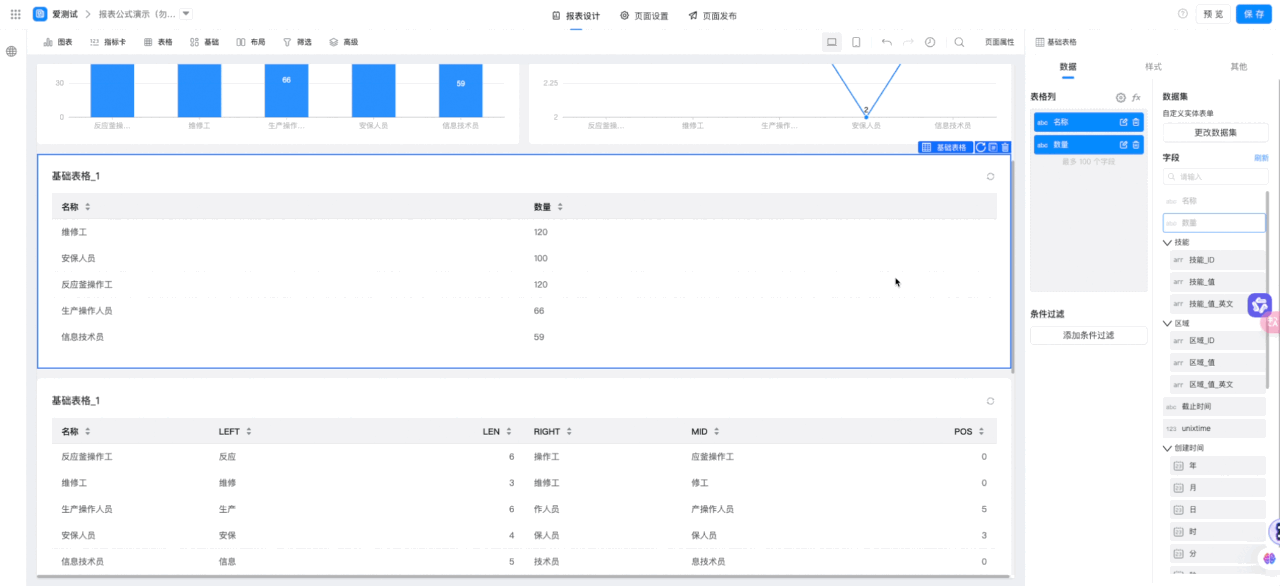Edit the 名称 column in 表格列
Image resolution: width=1280 pixels, height=586 pixels.
(1123, 122)
